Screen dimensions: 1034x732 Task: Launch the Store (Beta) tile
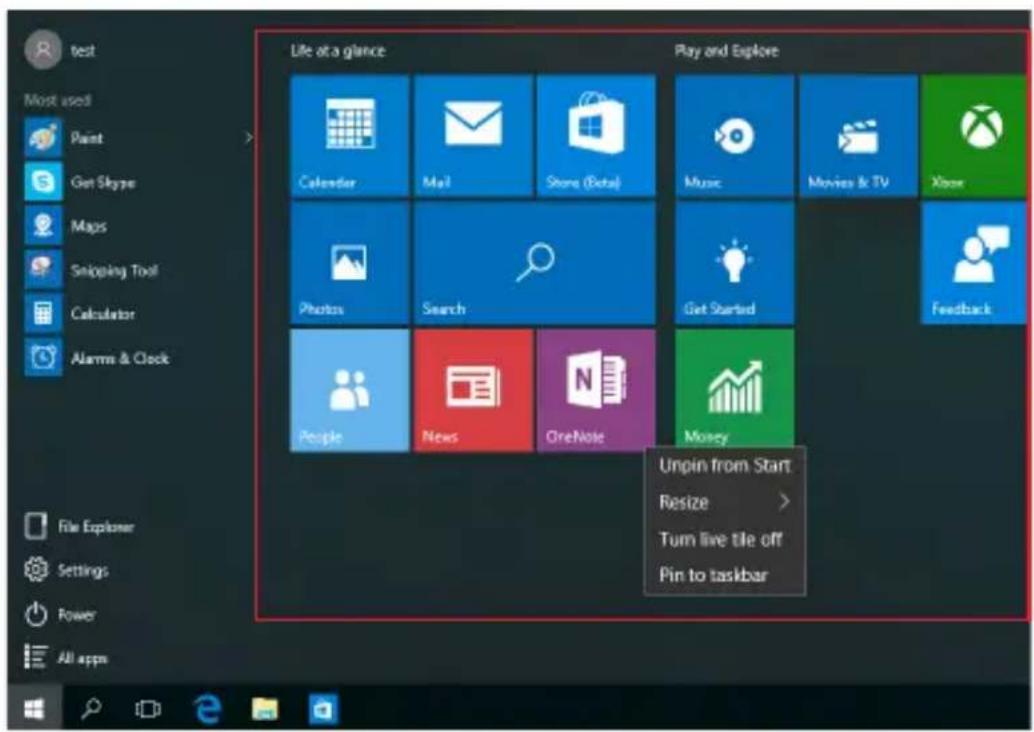[596, 135]
